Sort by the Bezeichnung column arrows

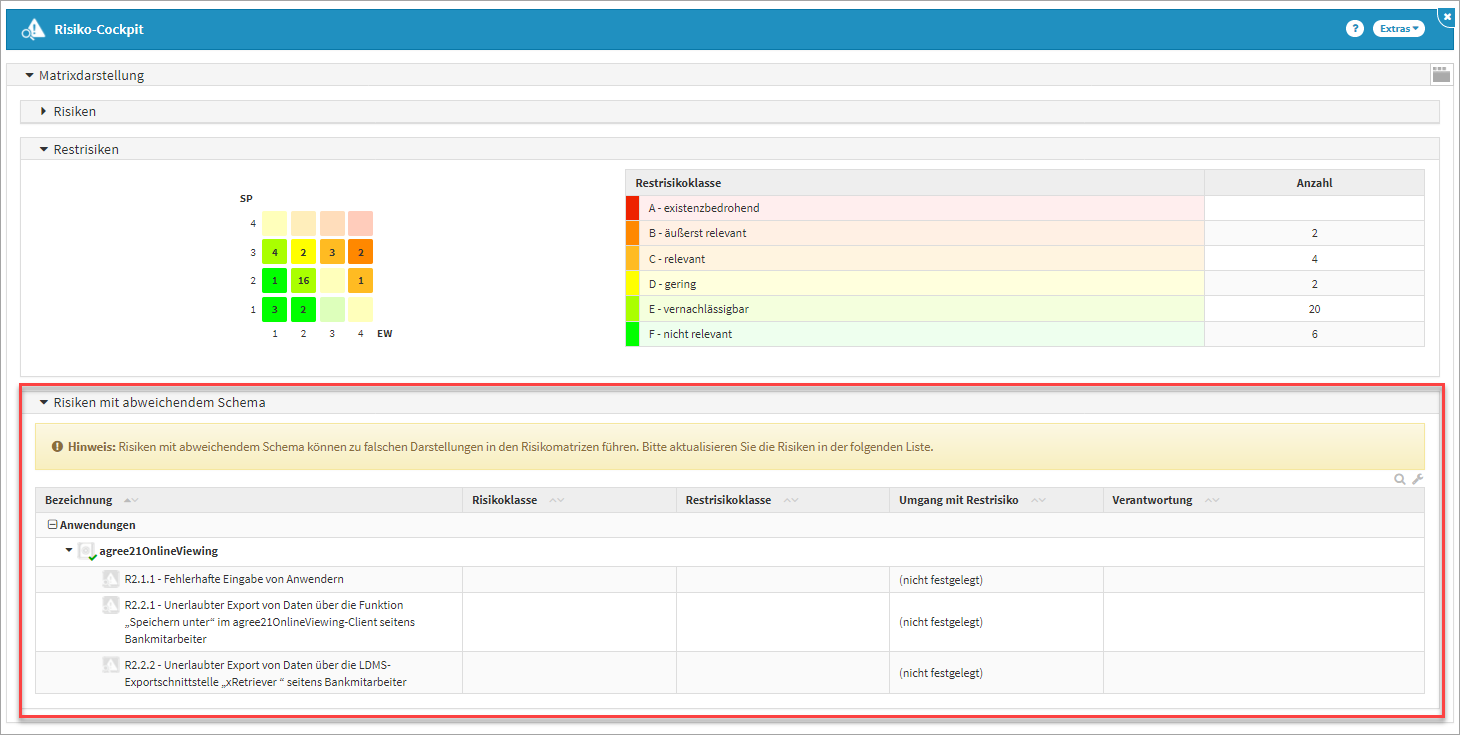131,500
